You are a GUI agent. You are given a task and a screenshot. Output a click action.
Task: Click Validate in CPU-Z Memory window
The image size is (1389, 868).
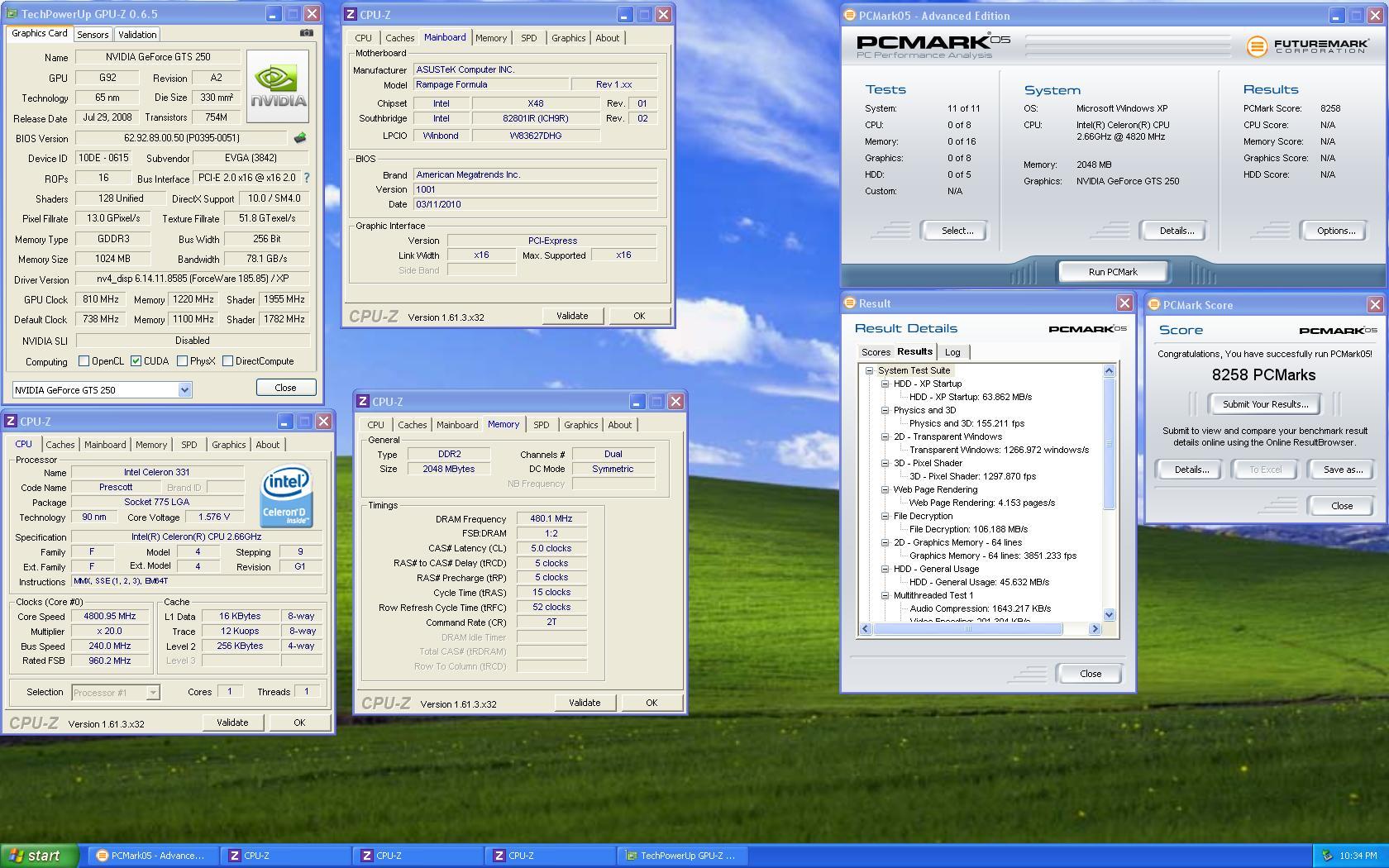[x=585, y=703]
